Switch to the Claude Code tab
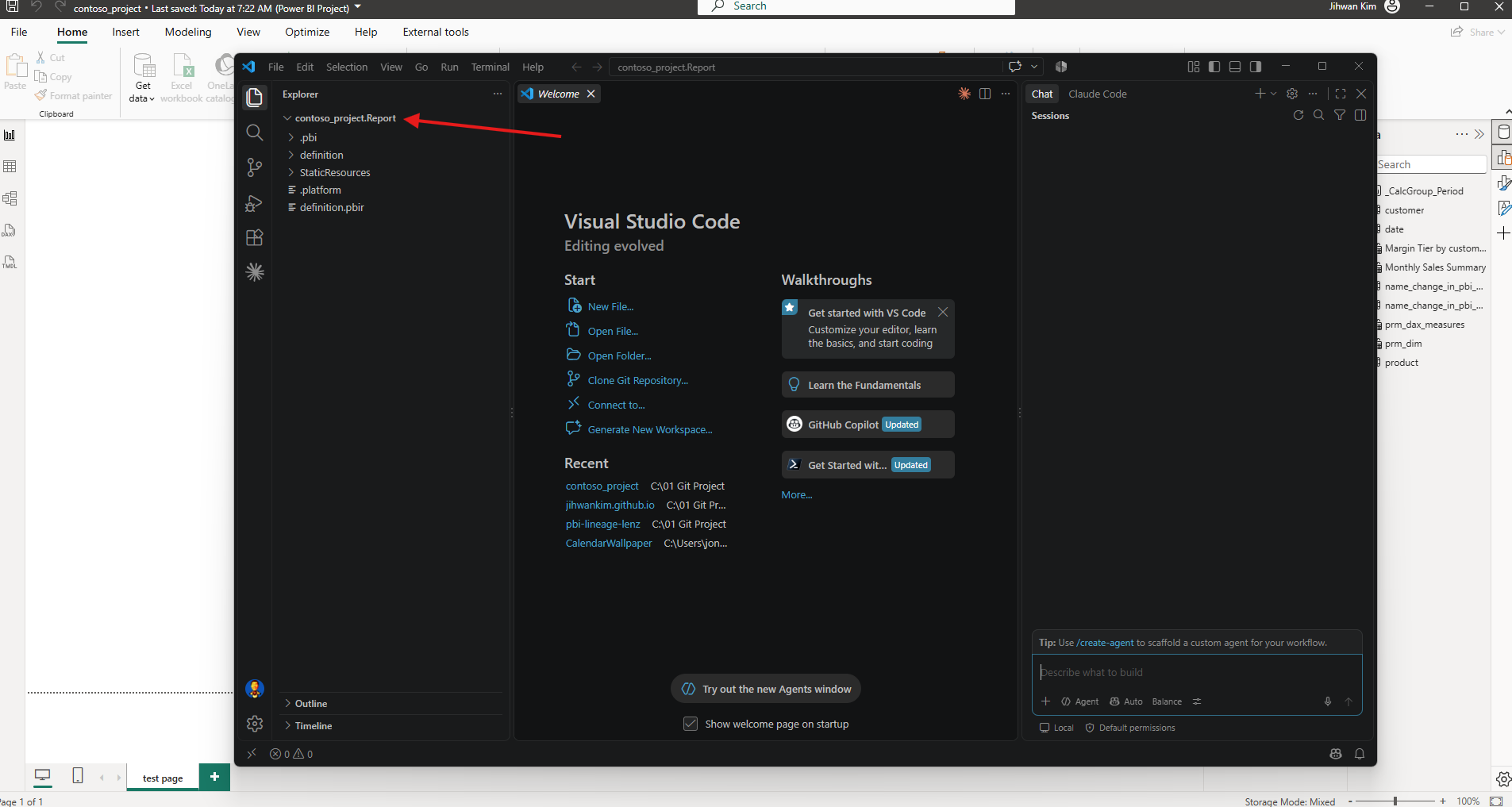1512x807 pixels. click(x=1097, y=94)
